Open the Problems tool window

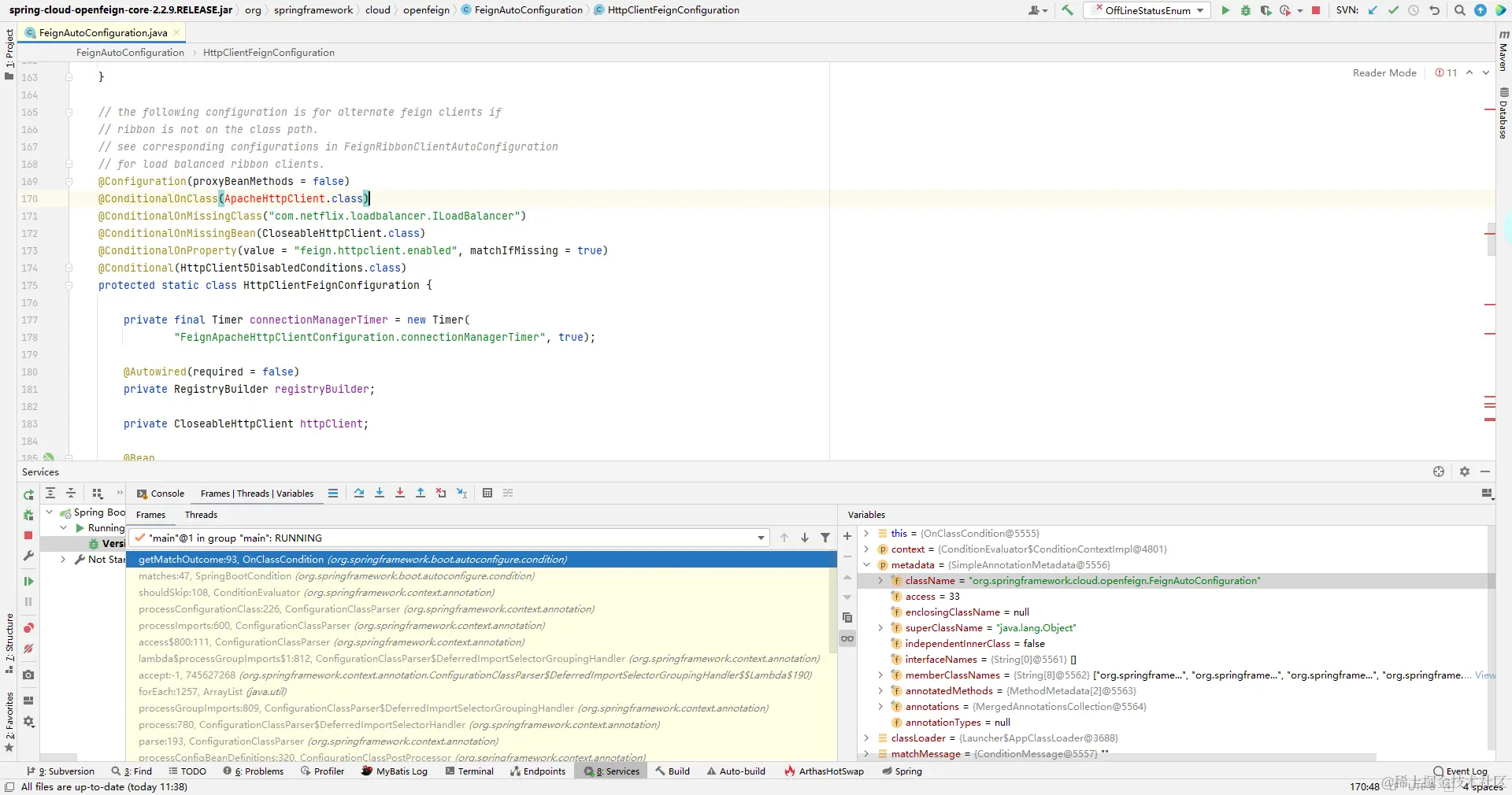point(254,771)
